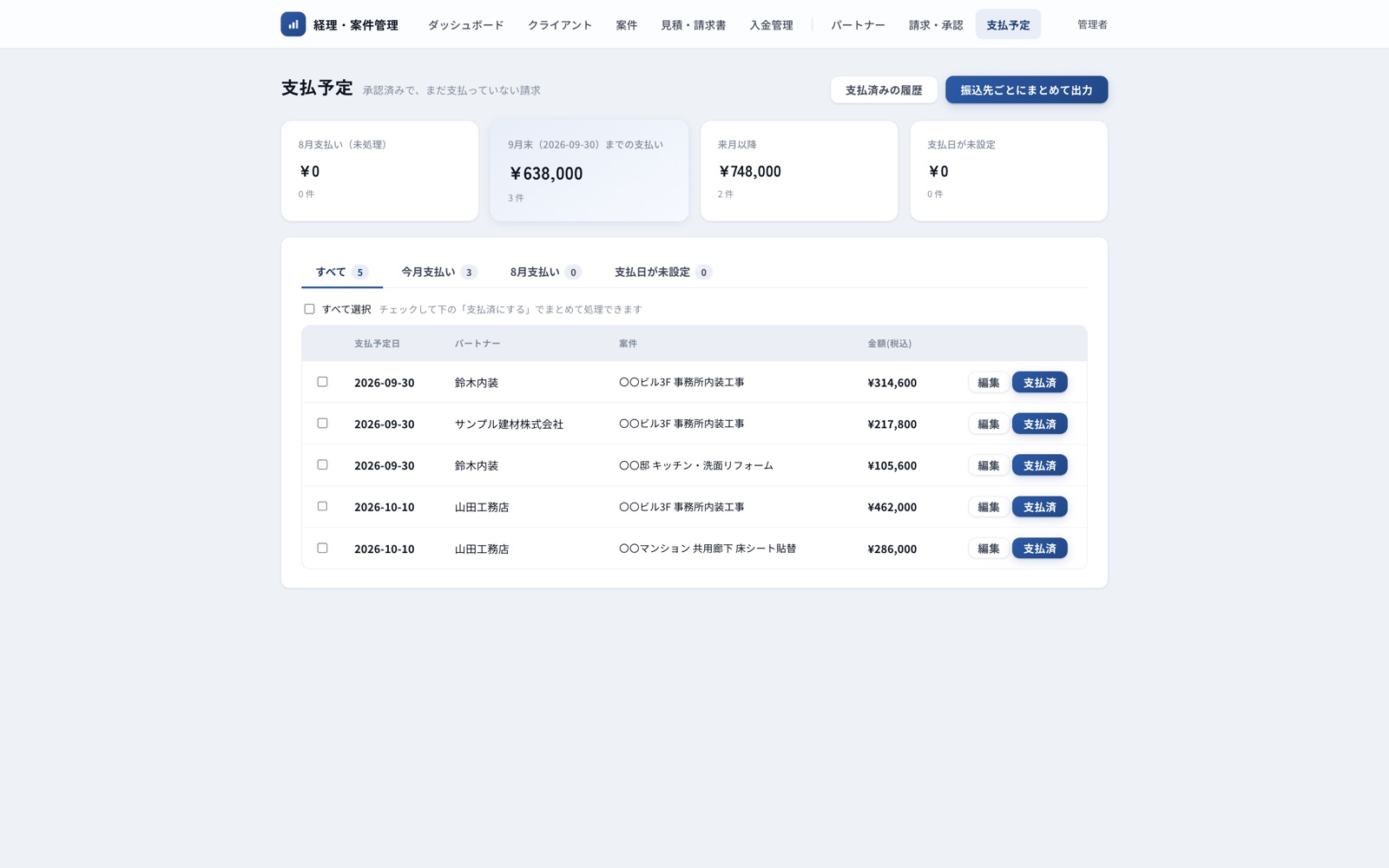Edit the サンプル建材株式会社 payment
This screenshot has width=1389, height=868.
pos(988,424)
